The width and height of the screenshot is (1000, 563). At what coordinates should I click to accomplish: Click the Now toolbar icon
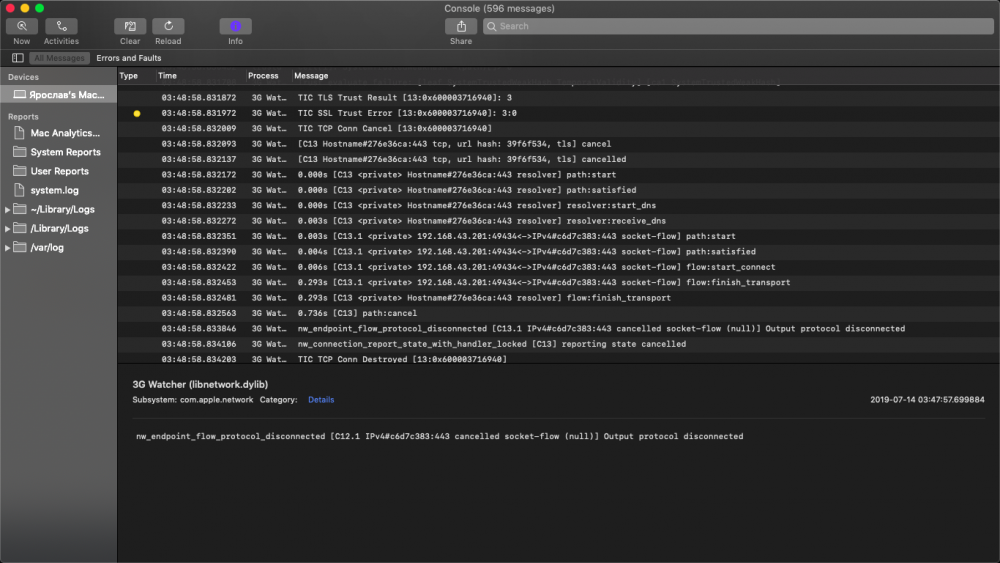tap(21, 27)
